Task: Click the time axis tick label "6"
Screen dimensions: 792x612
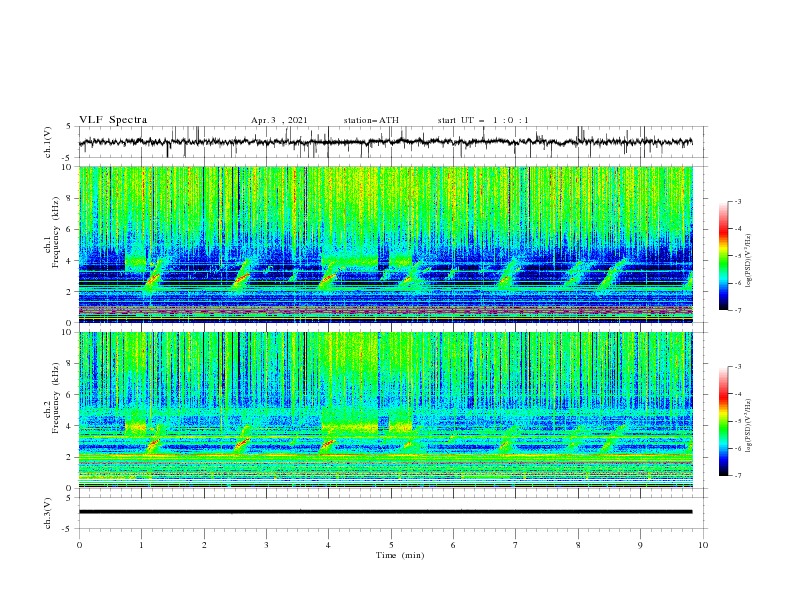Action: click(x=453, y=545)
